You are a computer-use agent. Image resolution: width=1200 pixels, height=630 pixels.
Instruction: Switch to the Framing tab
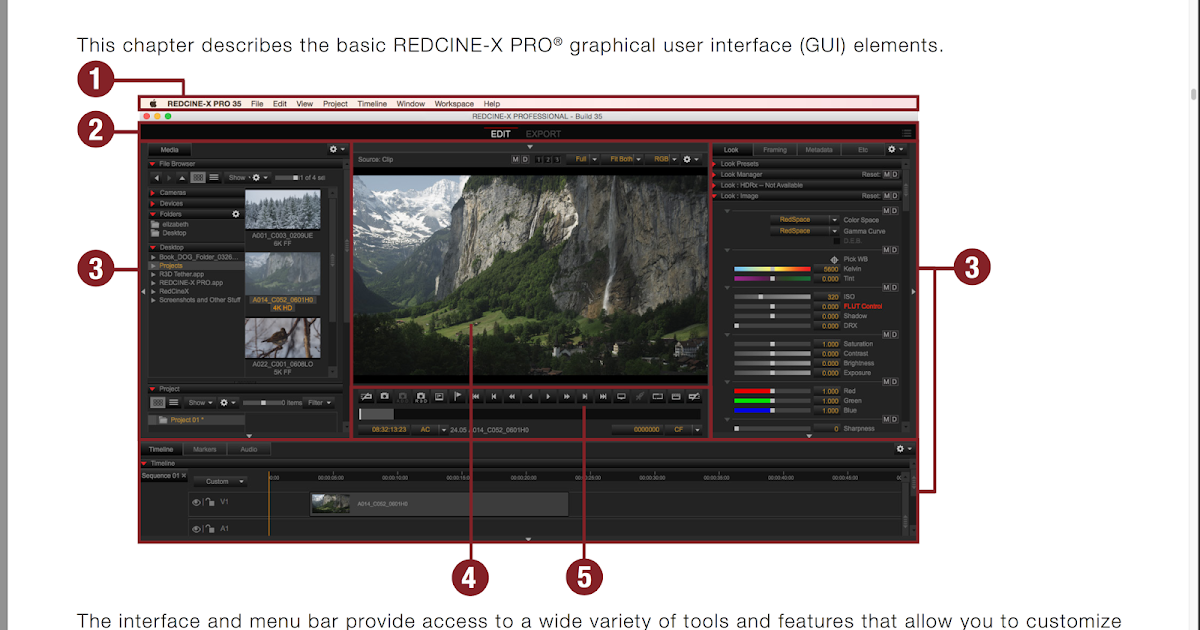[775, 150]
